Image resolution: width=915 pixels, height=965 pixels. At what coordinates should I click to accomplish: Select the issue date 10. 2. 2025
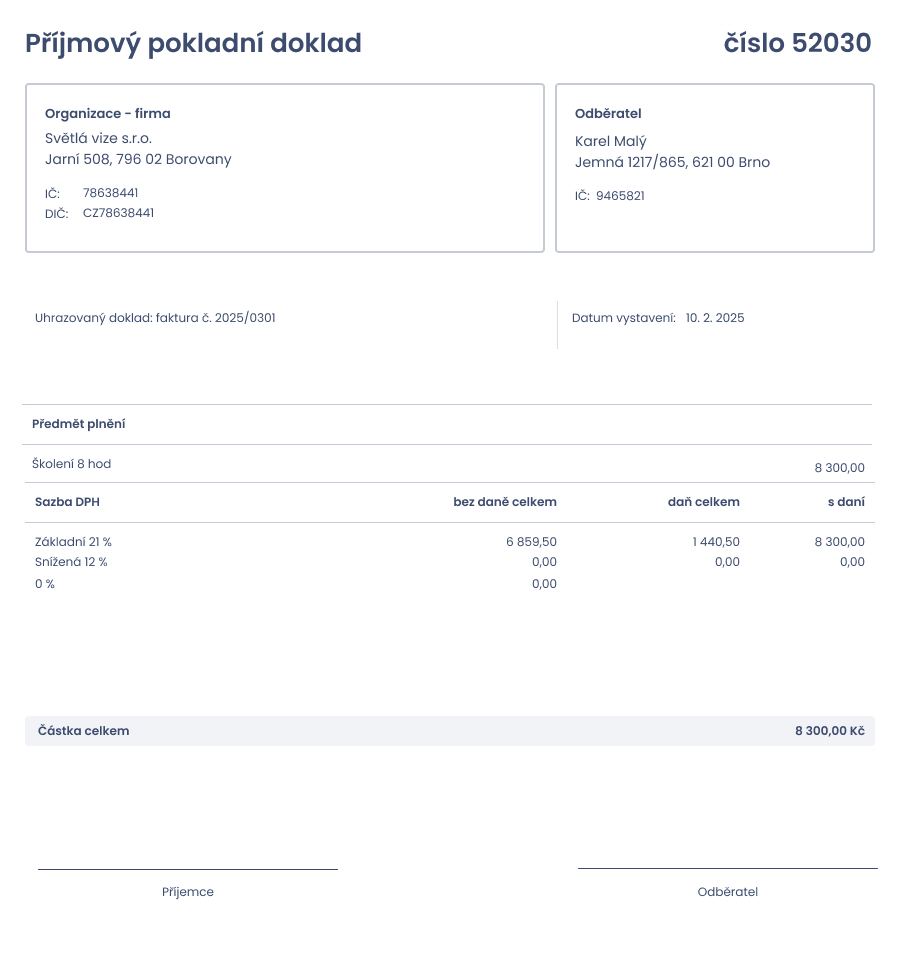click(x=715, y=318)
